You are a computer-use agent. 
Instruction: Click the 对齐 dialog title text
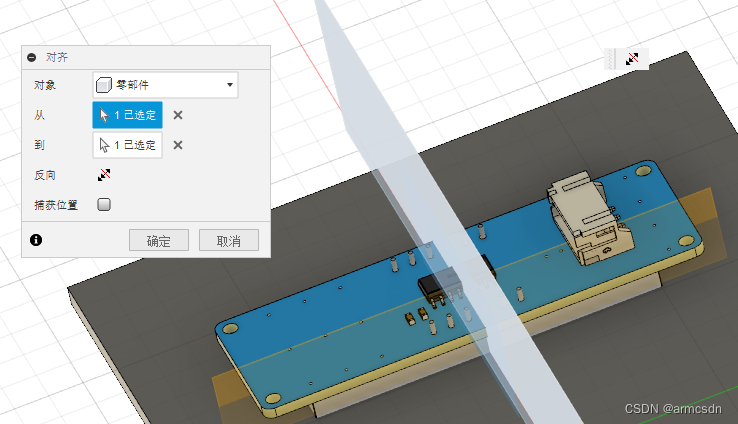(x=56, y=57)
